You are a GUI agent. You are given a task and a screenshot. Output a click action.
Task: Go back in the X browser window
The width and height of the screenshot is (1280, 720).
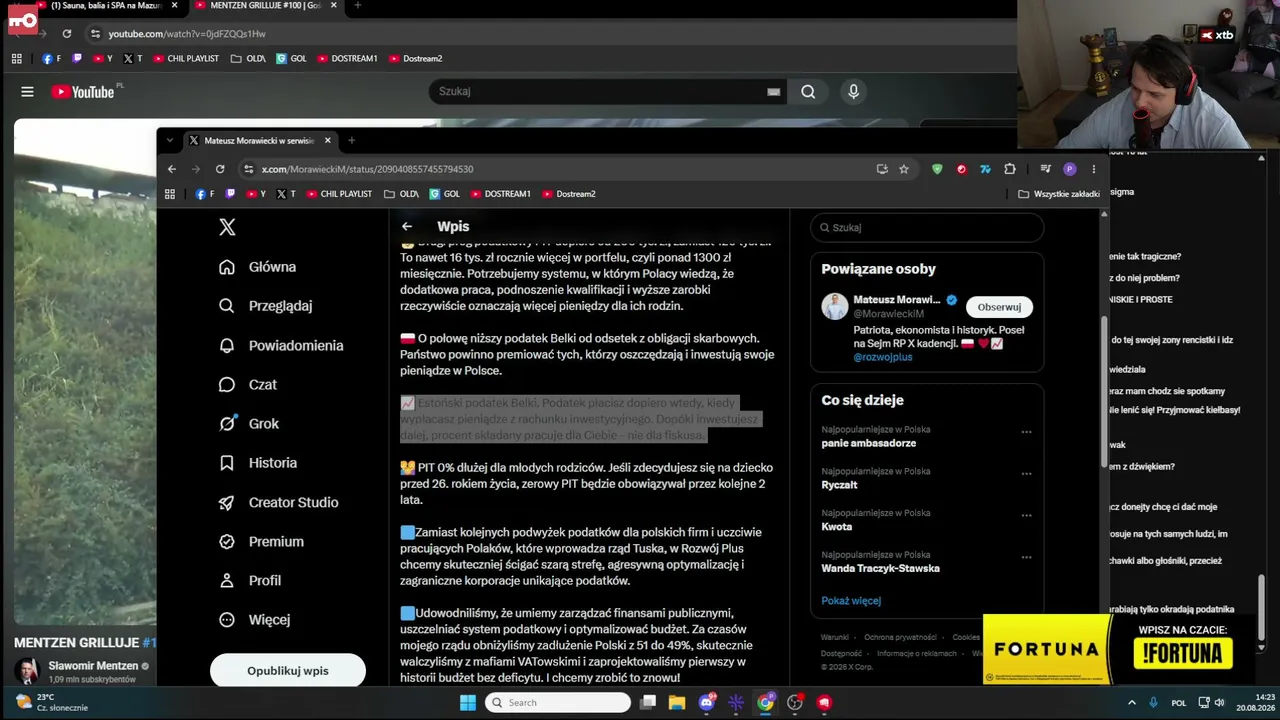(x=172, y=169)
